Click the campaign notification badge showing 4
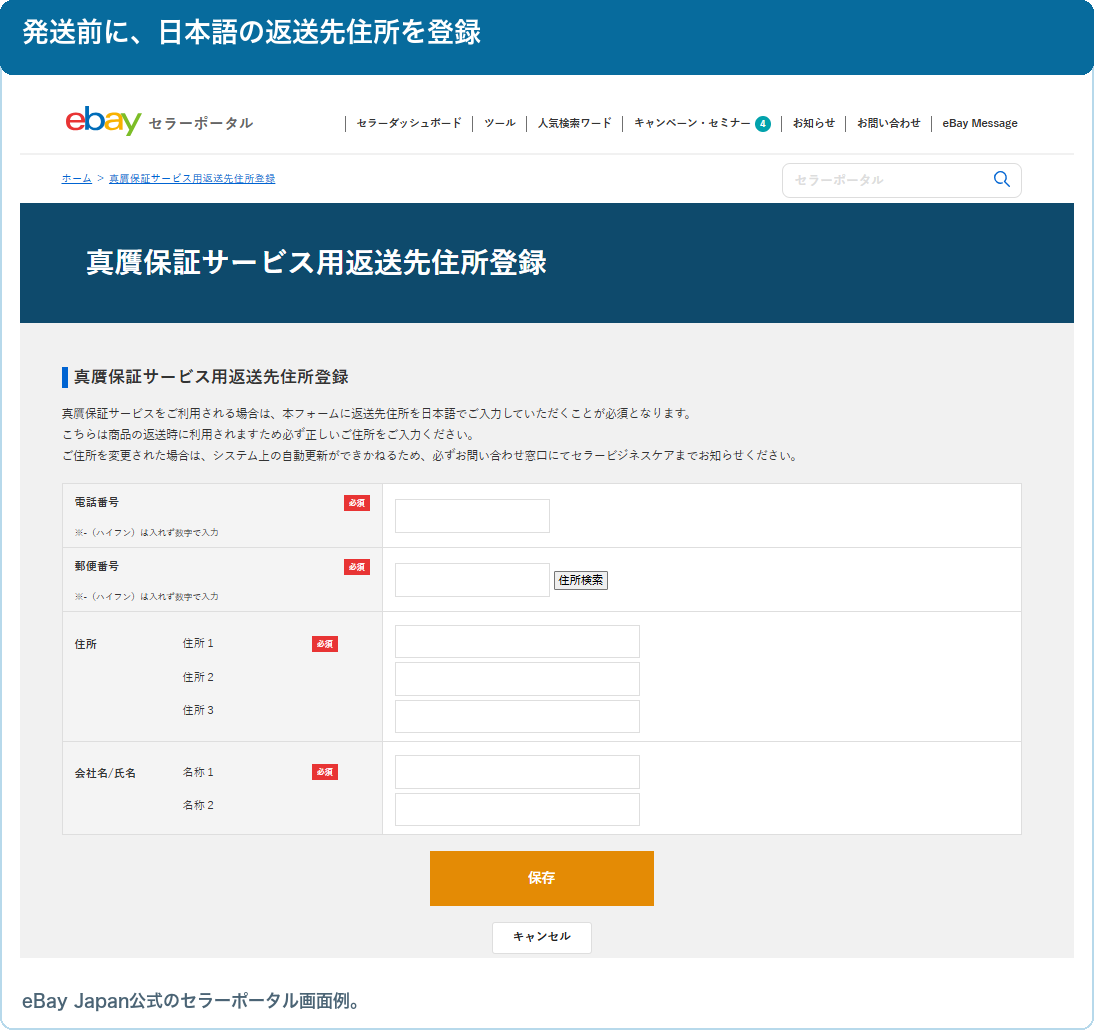Image resolution: width=1094 pixels, height=1030 pixels. pyautogui.click(x=763, y=124)
